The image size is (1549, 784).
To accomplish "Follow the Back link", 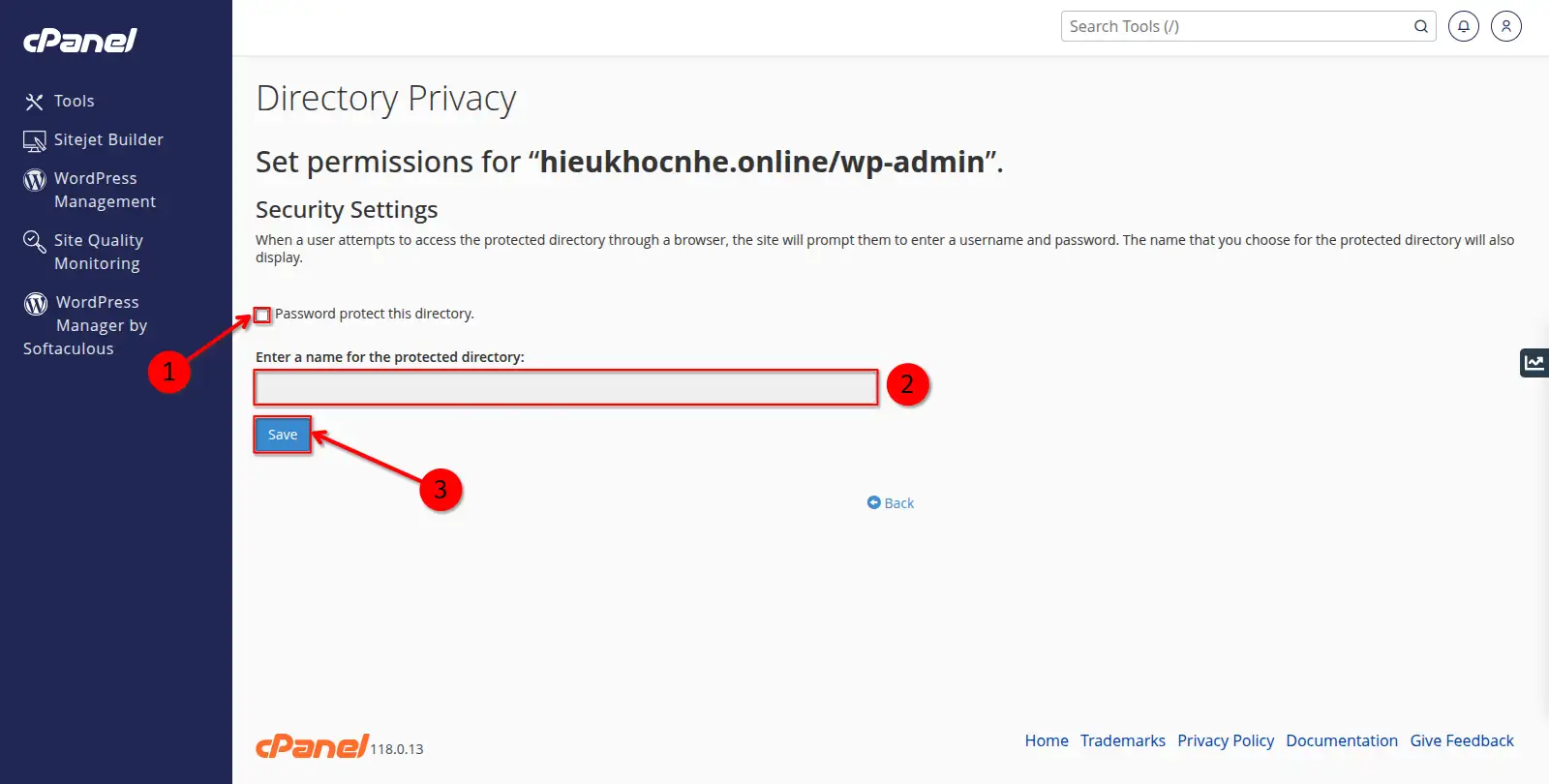I will pyautogui.click(x=898, y=503).
